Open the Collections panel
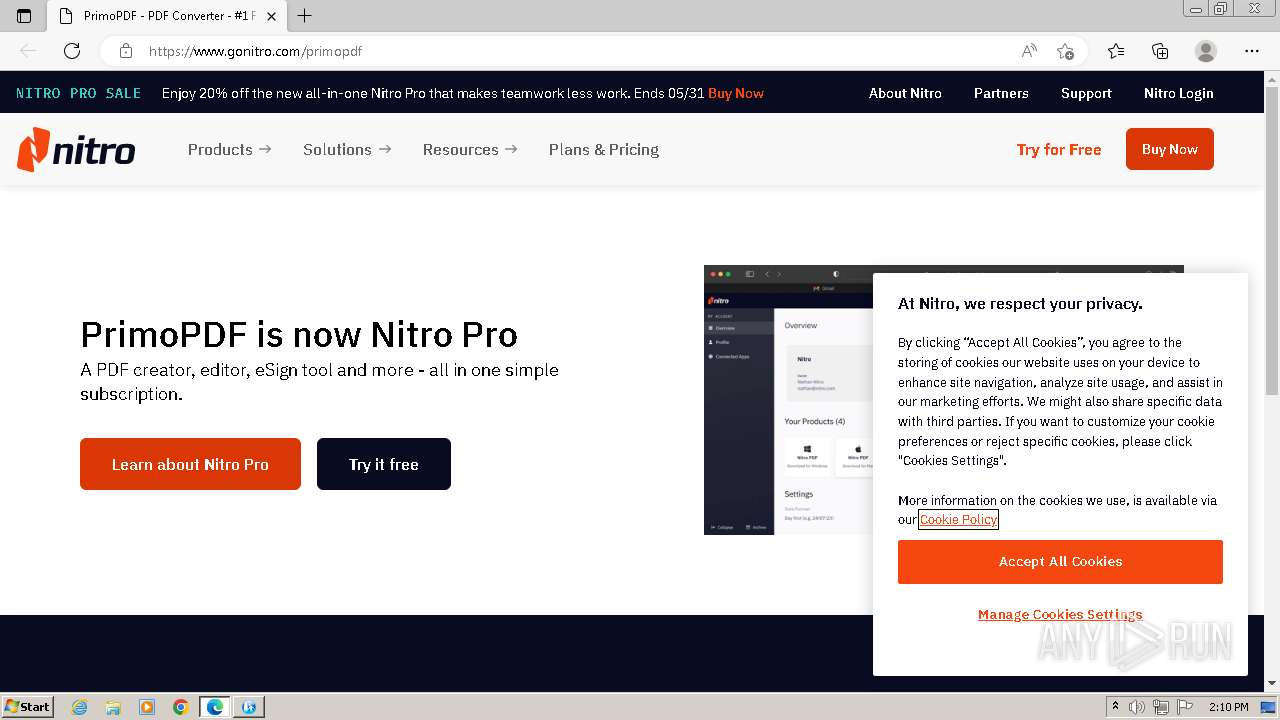 coord(1160,51)
